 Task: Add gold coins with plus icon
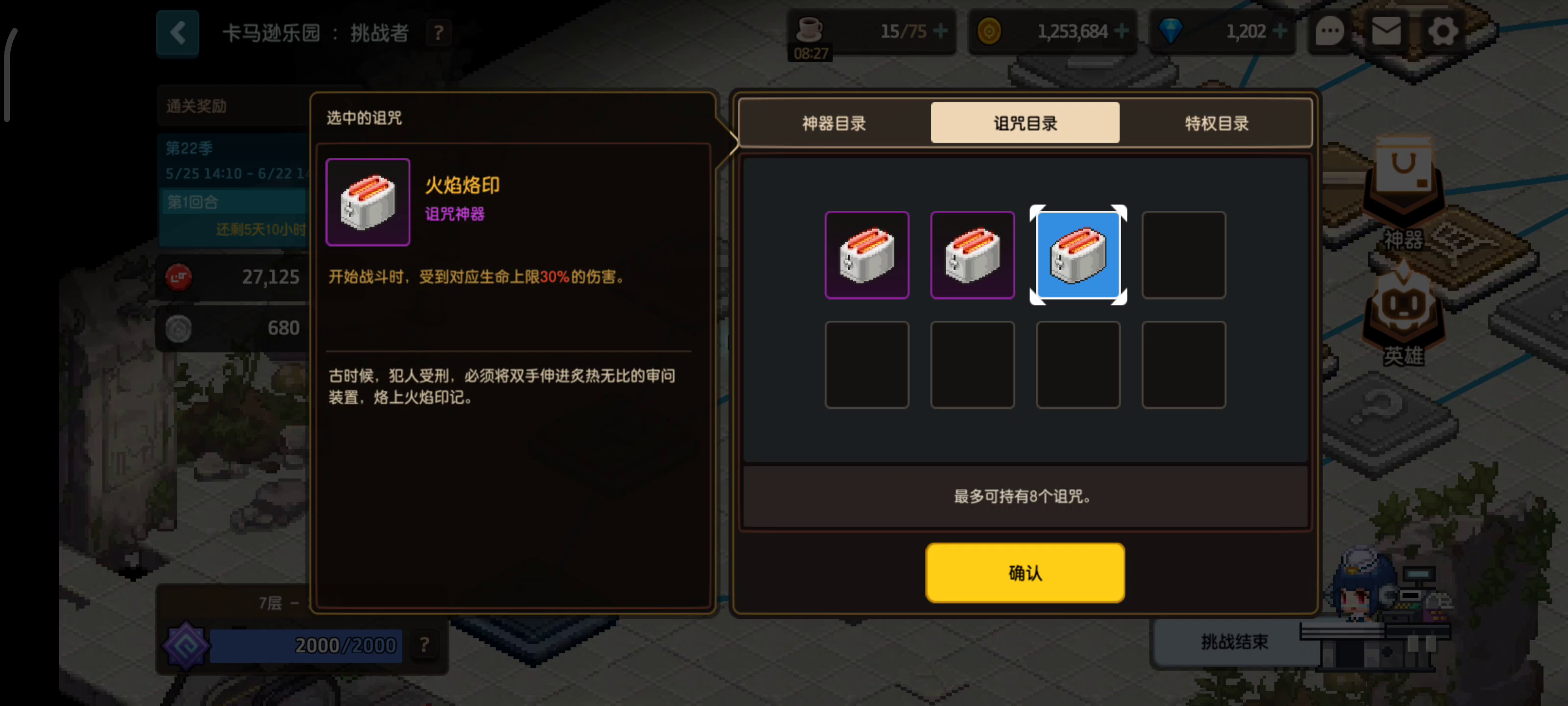[1121, 30]
